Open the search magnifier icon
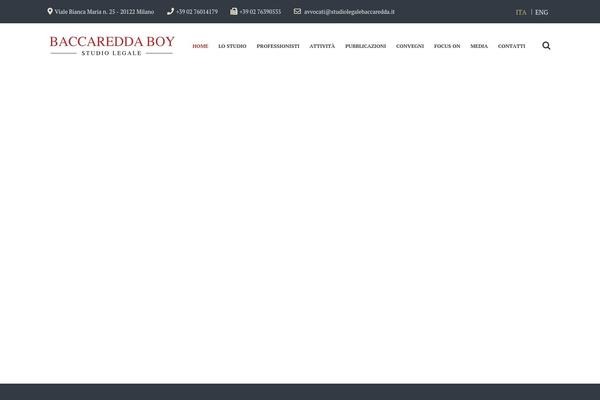Image resolution: width=600 pixels, height=400 pixels. (546, 46)
